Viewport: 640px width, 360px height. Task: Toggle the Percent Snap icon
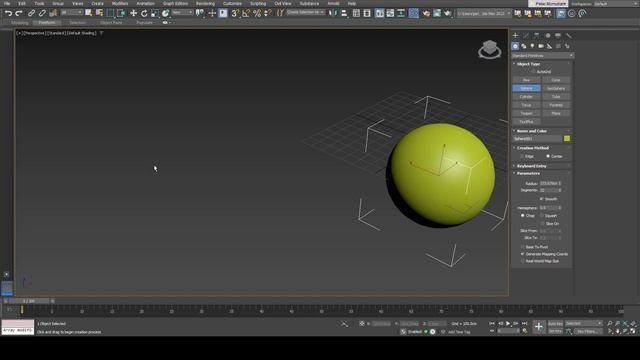point(257,13)
